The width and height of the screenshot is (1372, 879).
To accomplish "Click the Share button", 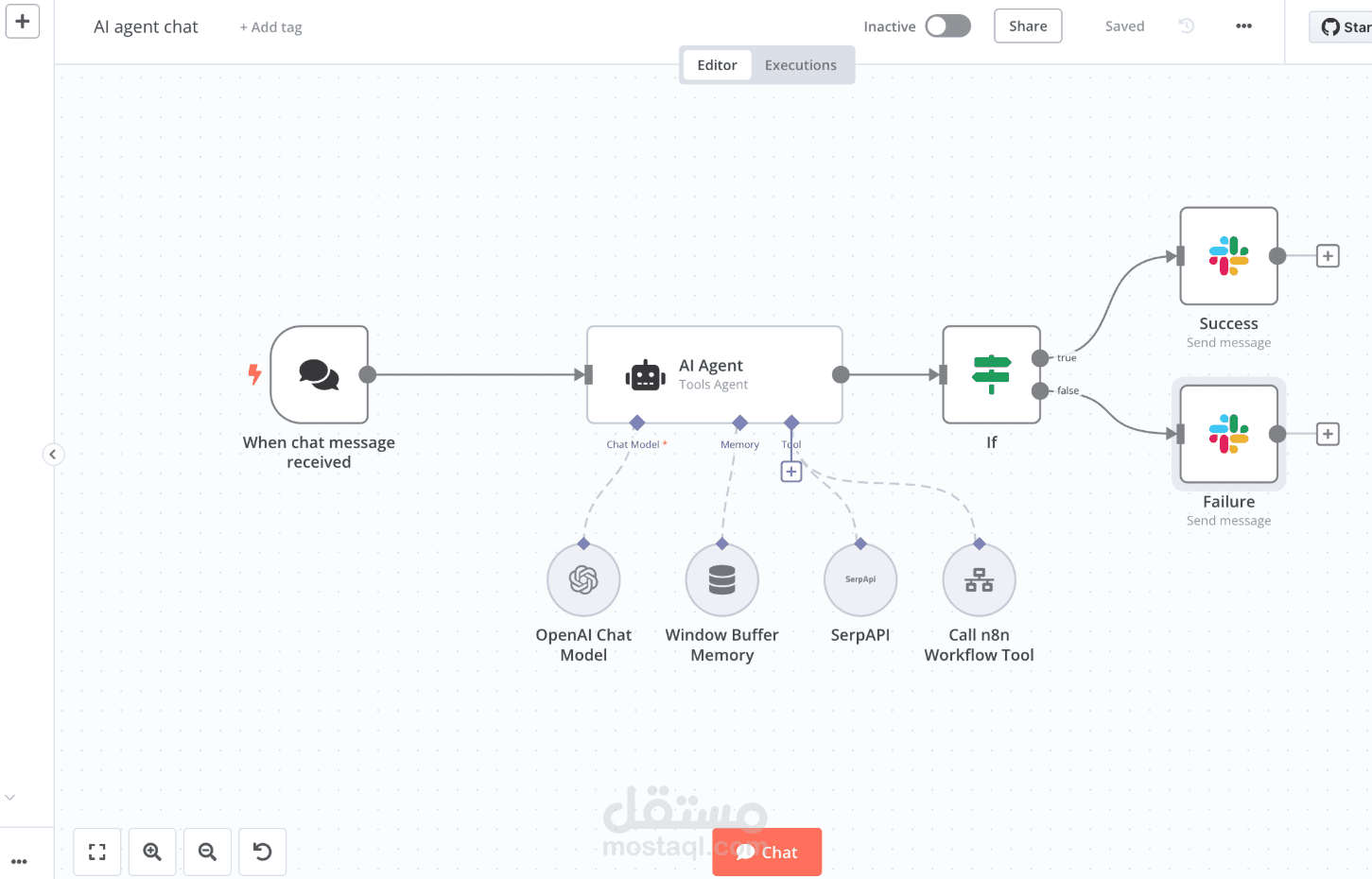I will [1027, 26].
